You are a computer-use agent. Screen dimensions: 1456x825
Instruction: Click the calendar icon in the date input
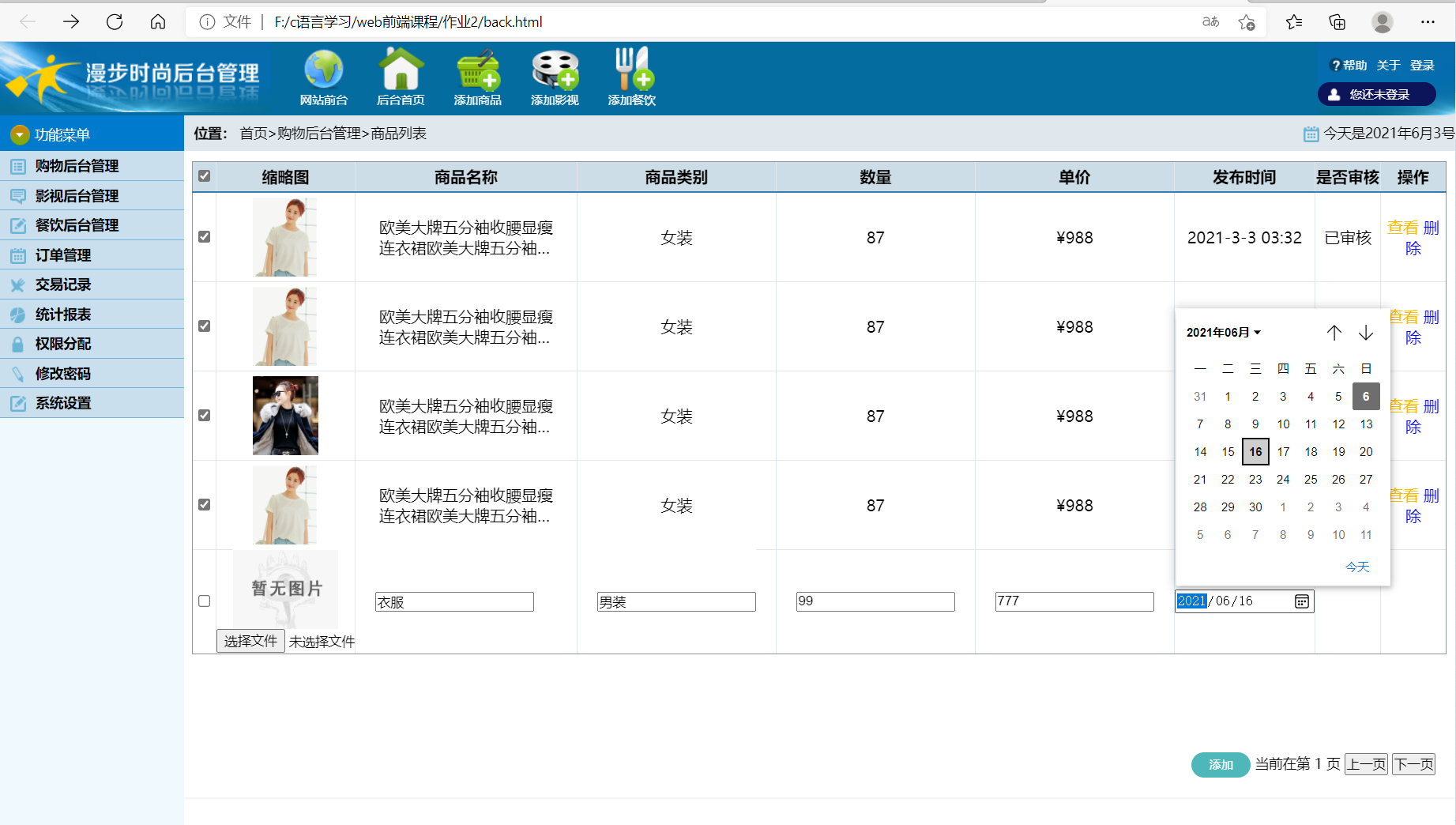pyautogui.click(x=1303, y=601)
